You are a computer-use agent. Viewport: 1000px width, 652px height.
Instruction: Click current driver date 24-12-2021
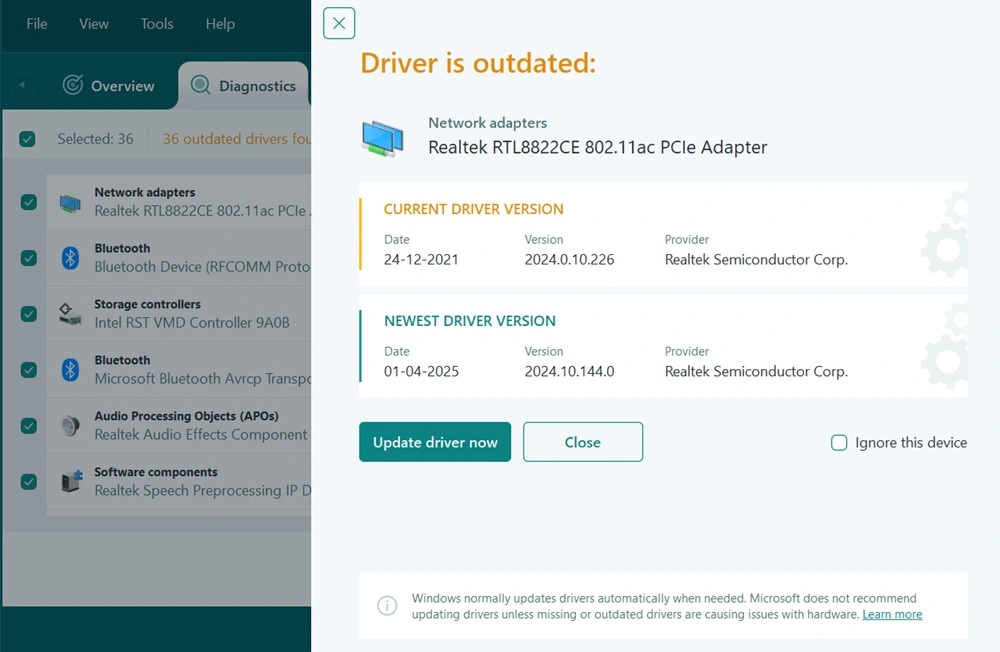(421, 260)
